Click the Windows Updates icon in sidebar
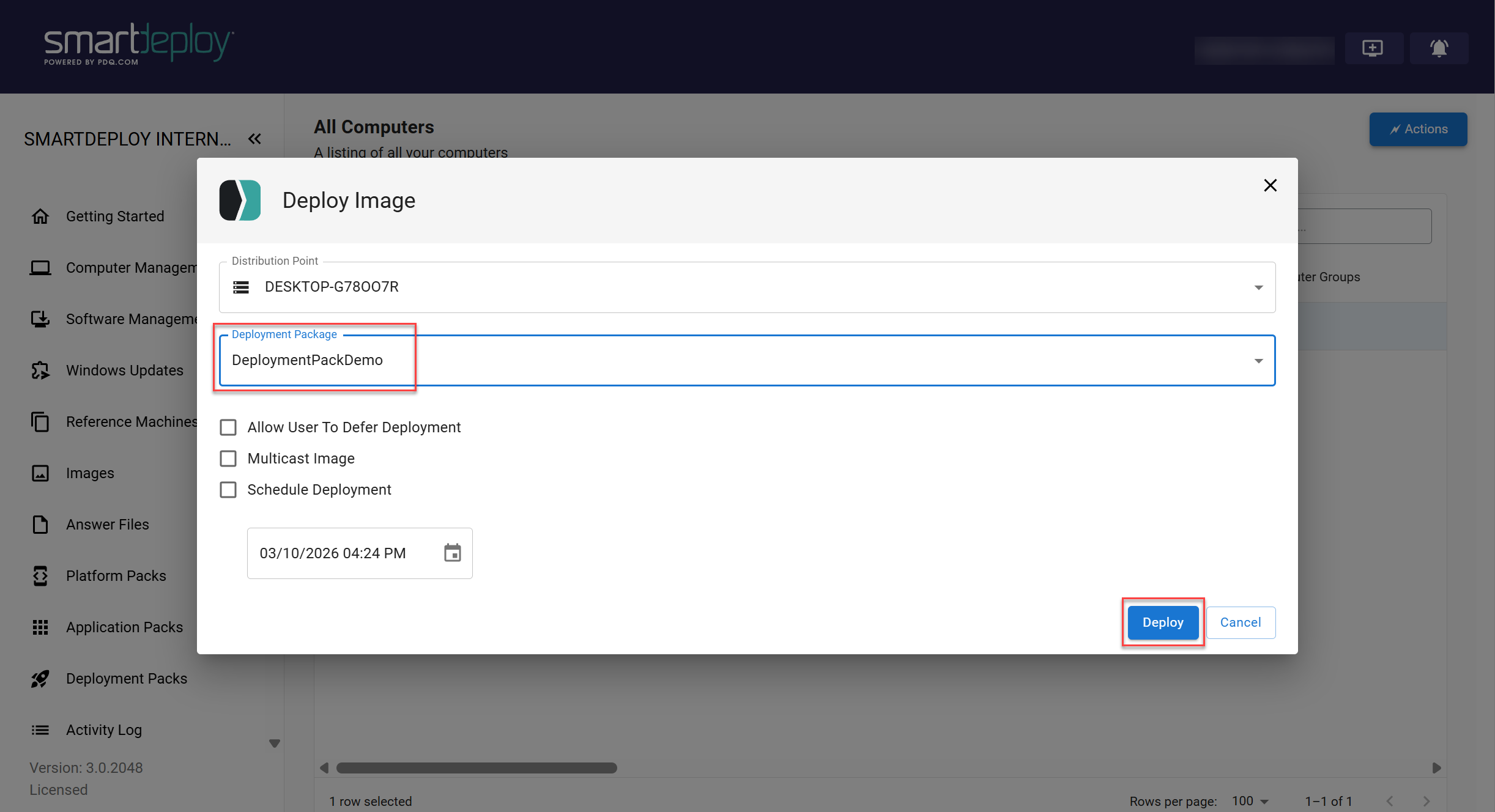Image resolution: width=1495 pixels, height=812 pixels. click(40, 371)
